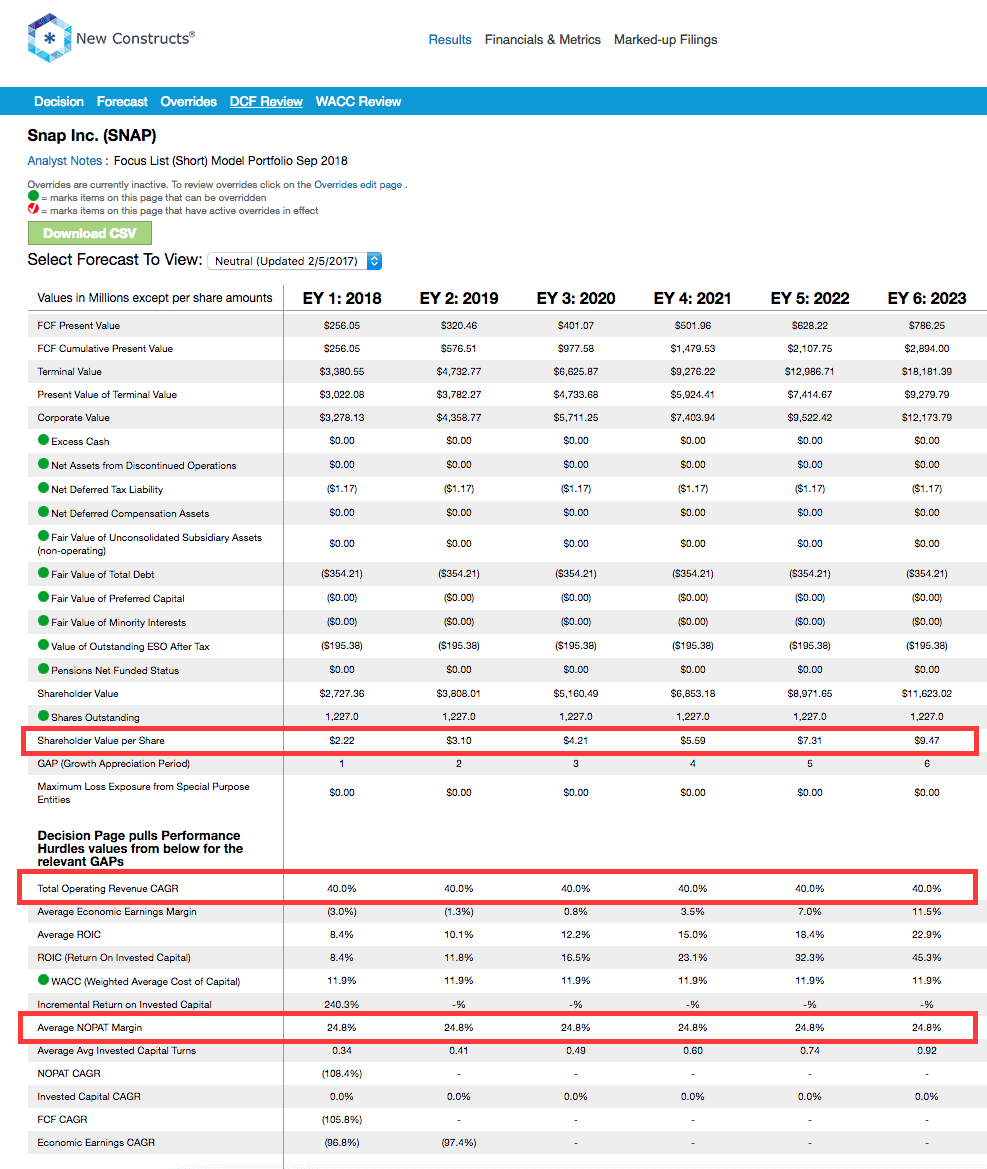Viewport: 987px width, 1169px height.
Task: Click the Total Operating Revenue CAGR label
Action: tap(108, 889)
